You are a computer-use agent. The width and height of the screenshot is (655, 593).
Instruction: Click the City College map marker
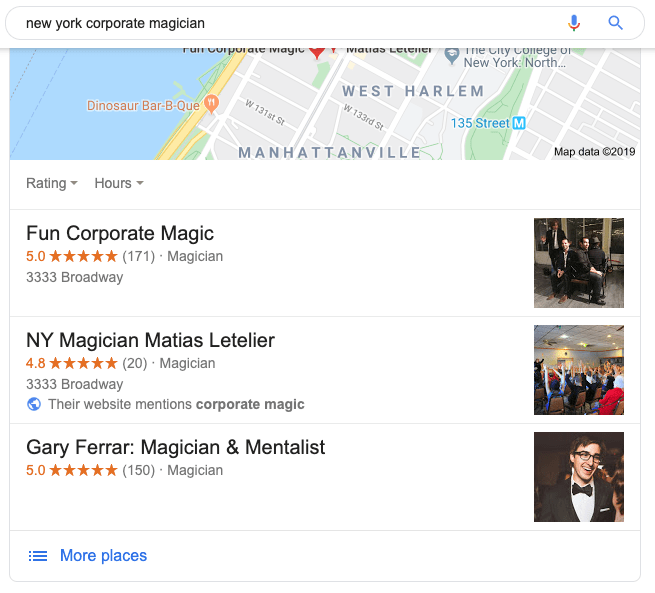(x=452, y=56)
